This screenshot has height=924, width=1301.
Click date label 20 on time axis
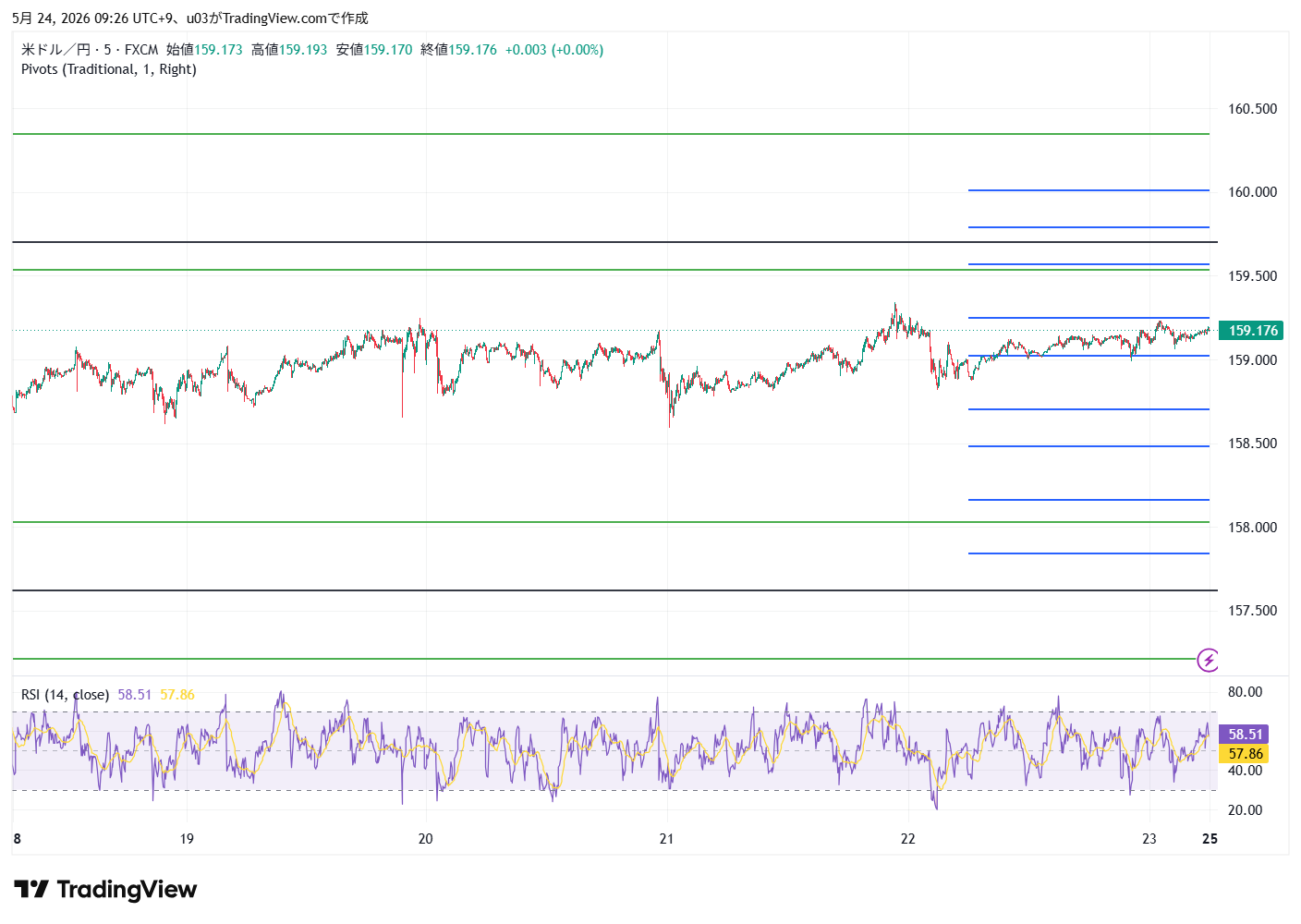425,839
